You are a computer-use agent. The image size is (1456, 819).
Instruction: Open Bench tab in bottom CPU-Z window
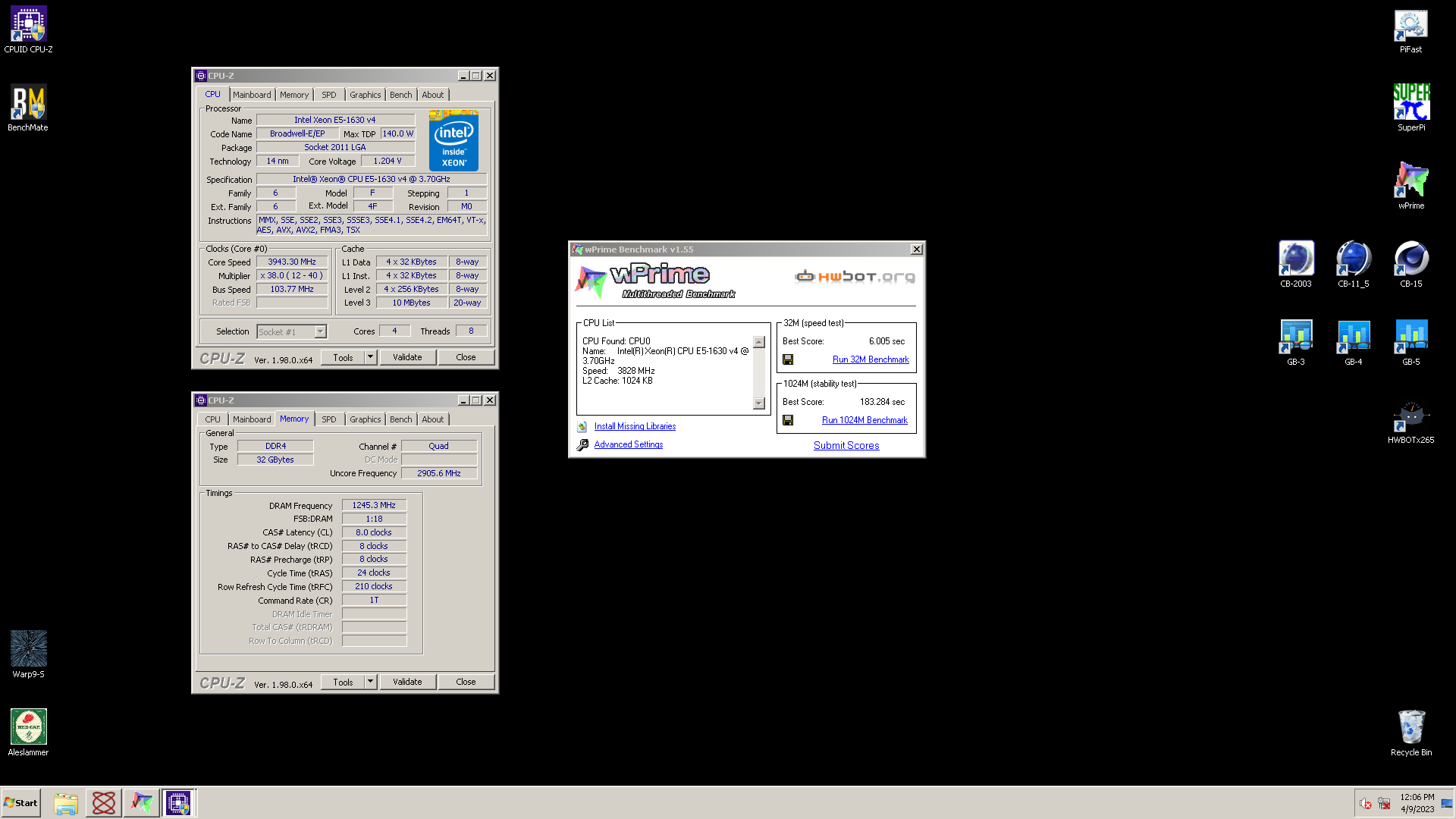pyautogui.click(x=401, y=419)
